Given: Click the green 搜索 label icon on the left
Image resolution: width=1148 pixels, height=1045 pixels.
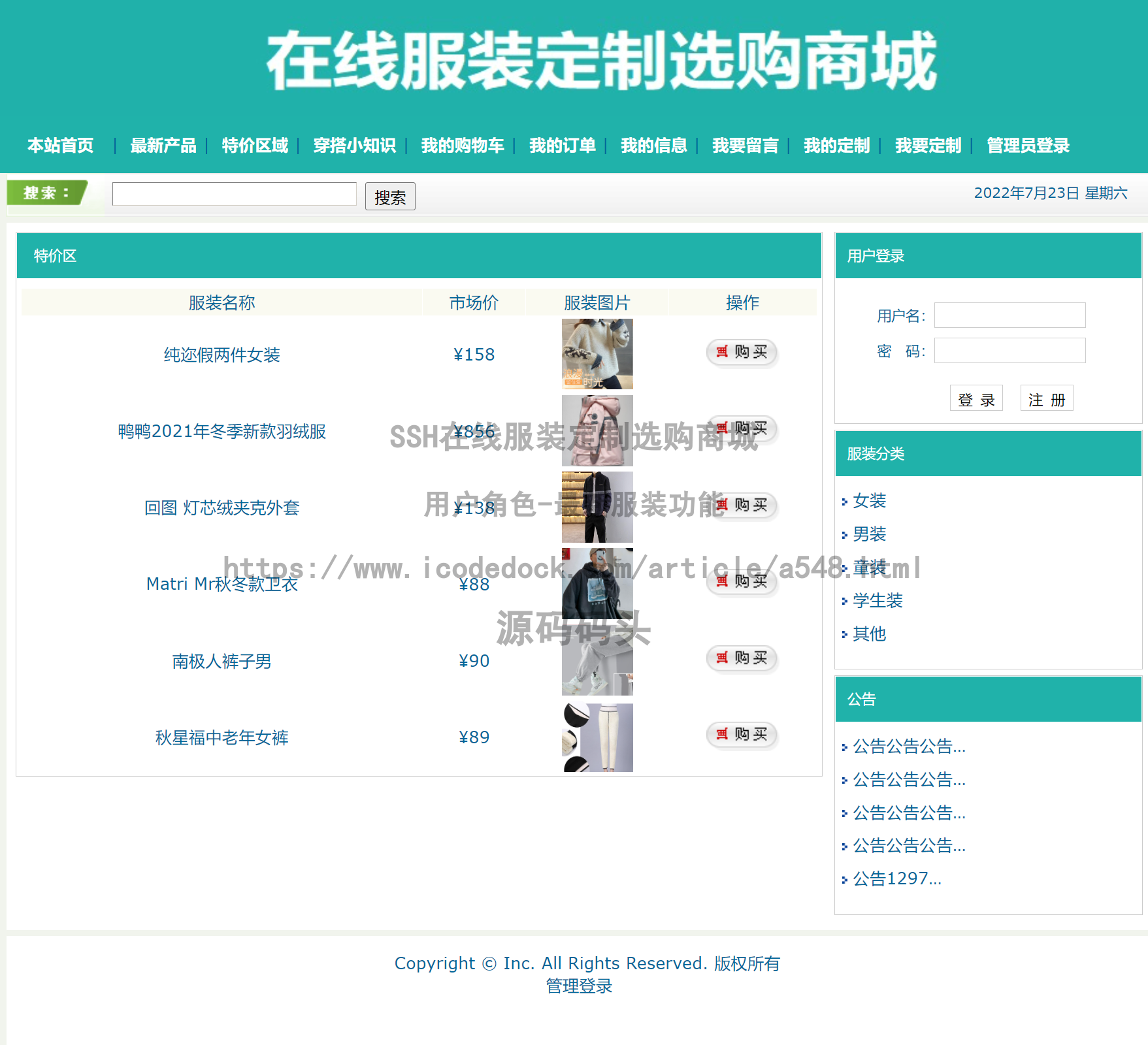Looking at the screenshot, I should coord(46,193).
